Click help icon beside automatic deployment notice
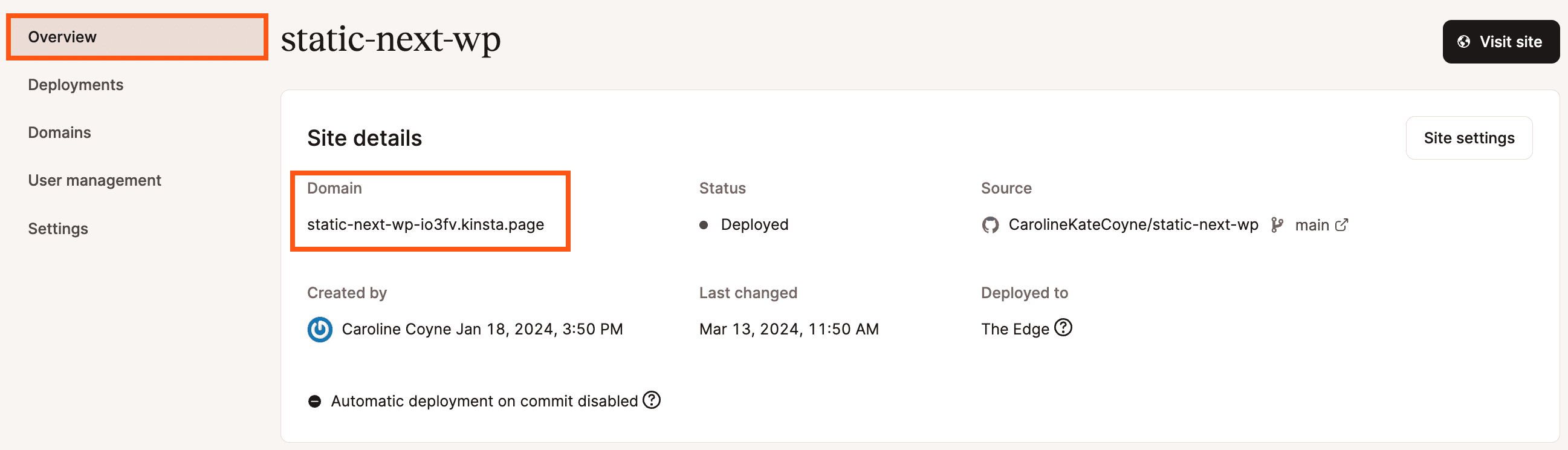Image resolution: width=1568 pixels, height=450 pixels. tap(651, 400)
